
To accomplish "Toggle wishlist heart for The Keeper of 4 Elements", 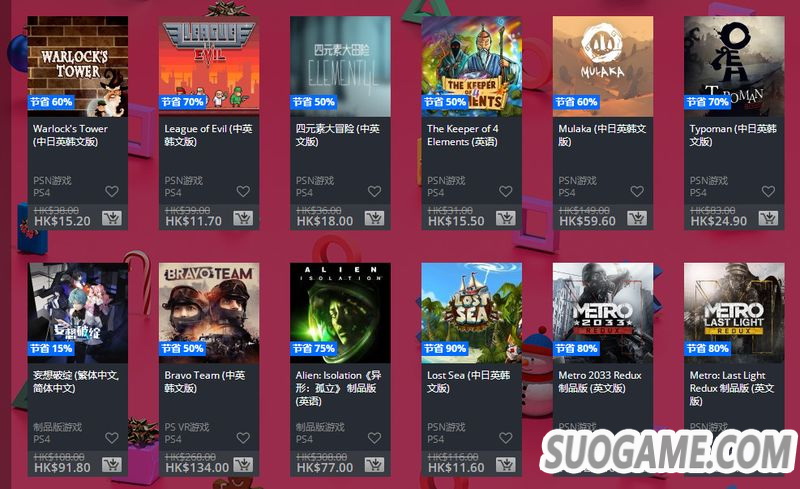I will tap(506, 191).
